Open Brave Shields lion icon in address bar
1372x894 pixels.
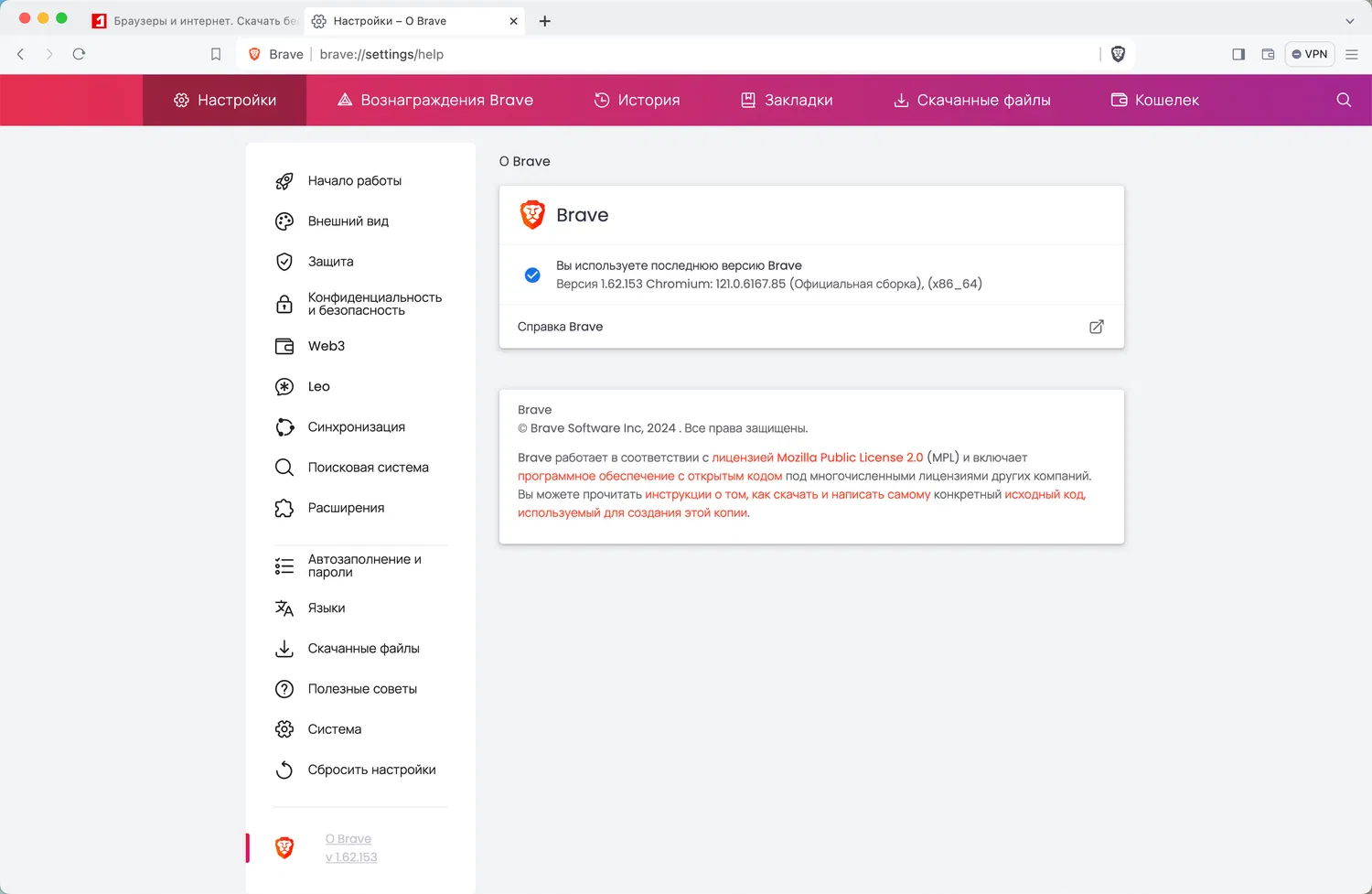click(1118, 54)
